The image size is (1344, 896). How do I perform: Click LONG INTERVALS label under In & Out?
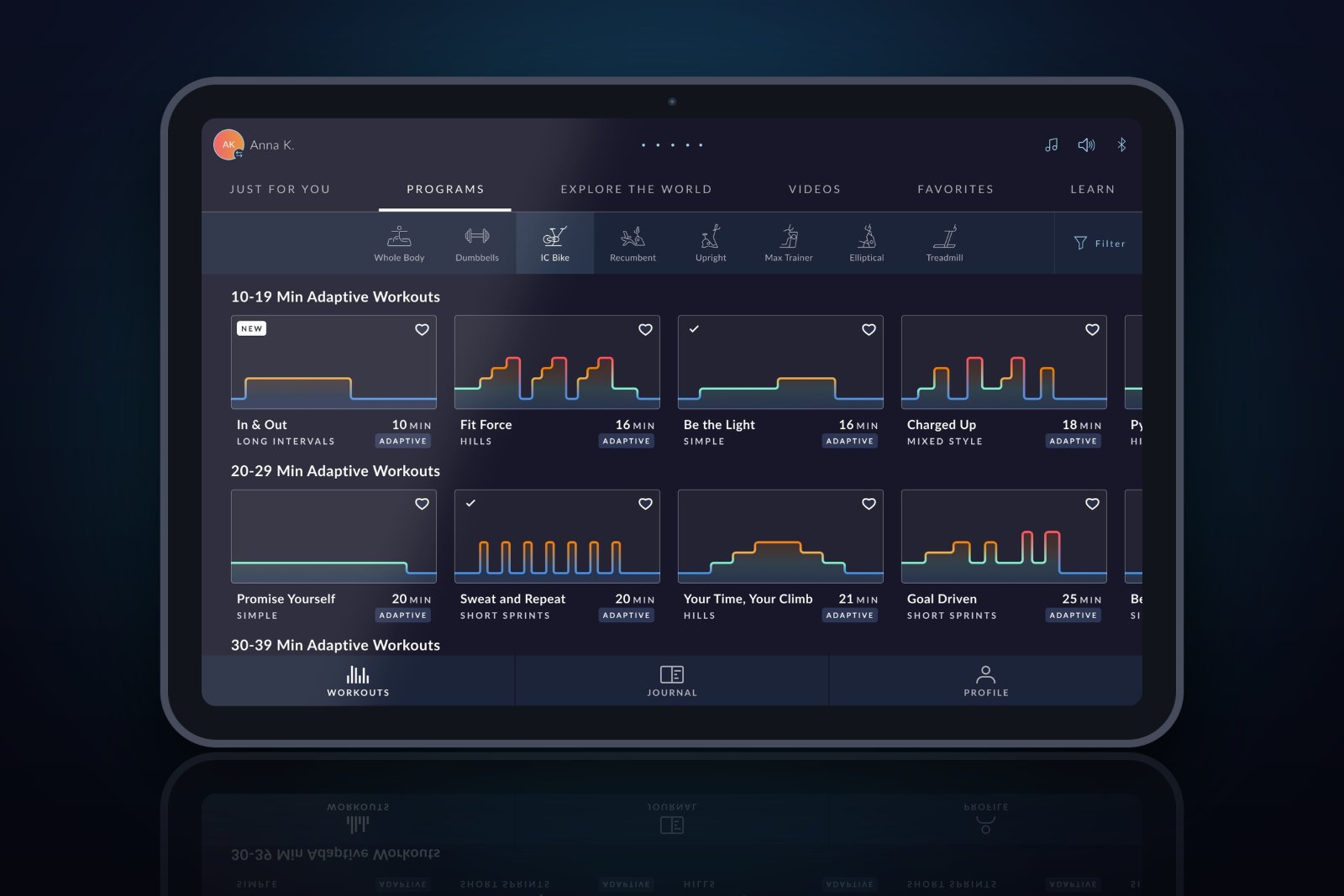286,442
